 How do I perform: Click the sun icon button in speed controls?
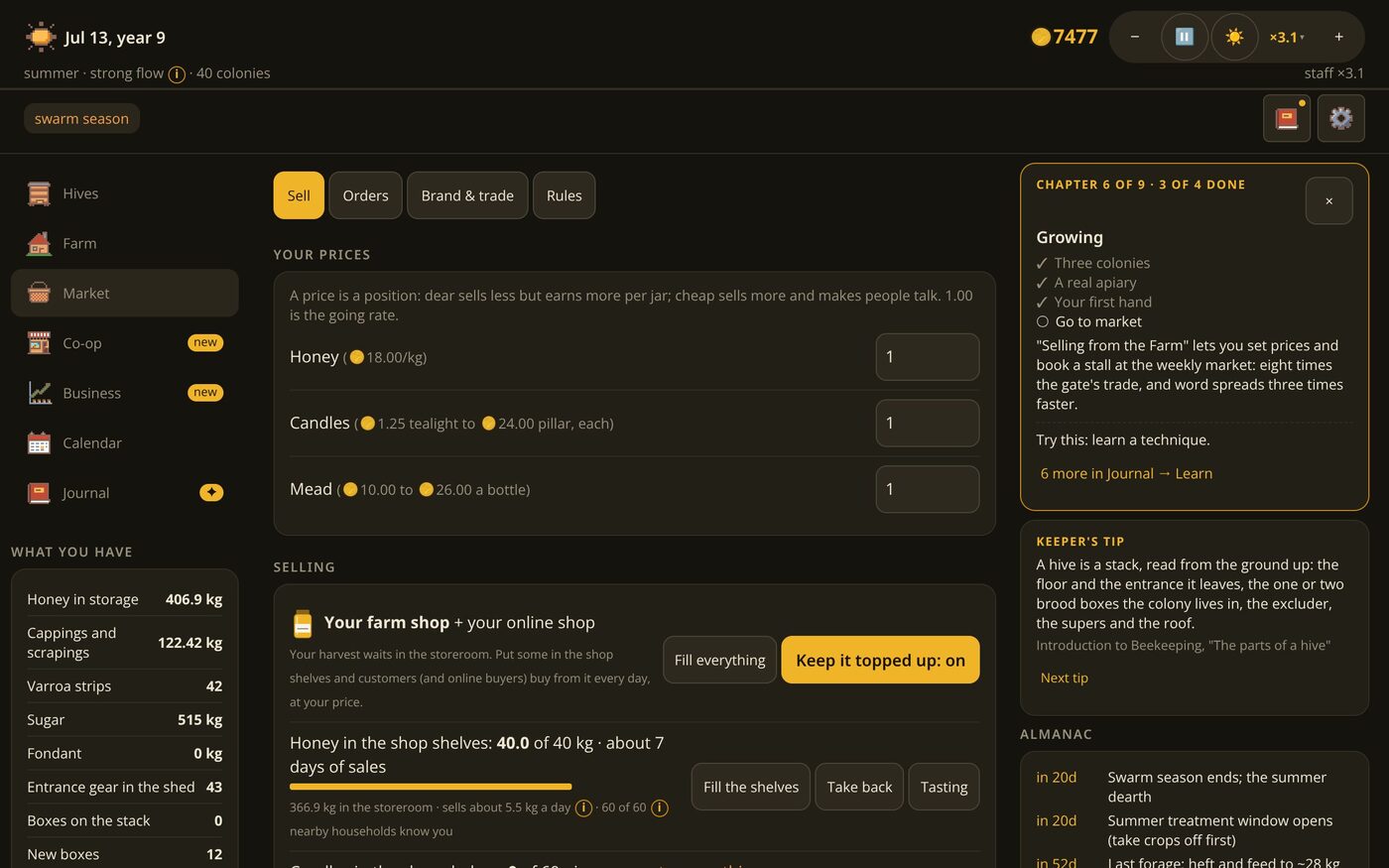(1234, 37)
